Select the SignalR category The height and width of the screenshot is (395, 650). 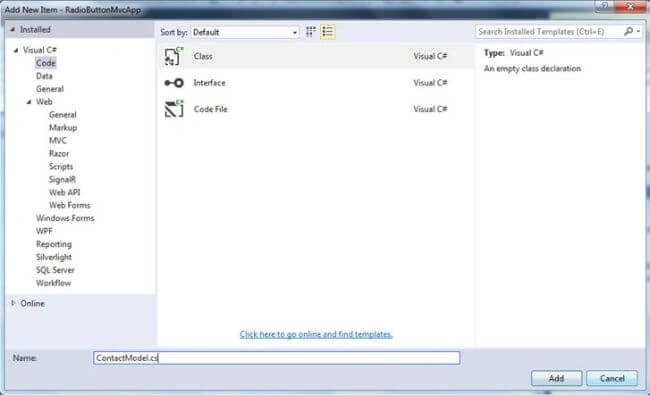coord(62,179)
